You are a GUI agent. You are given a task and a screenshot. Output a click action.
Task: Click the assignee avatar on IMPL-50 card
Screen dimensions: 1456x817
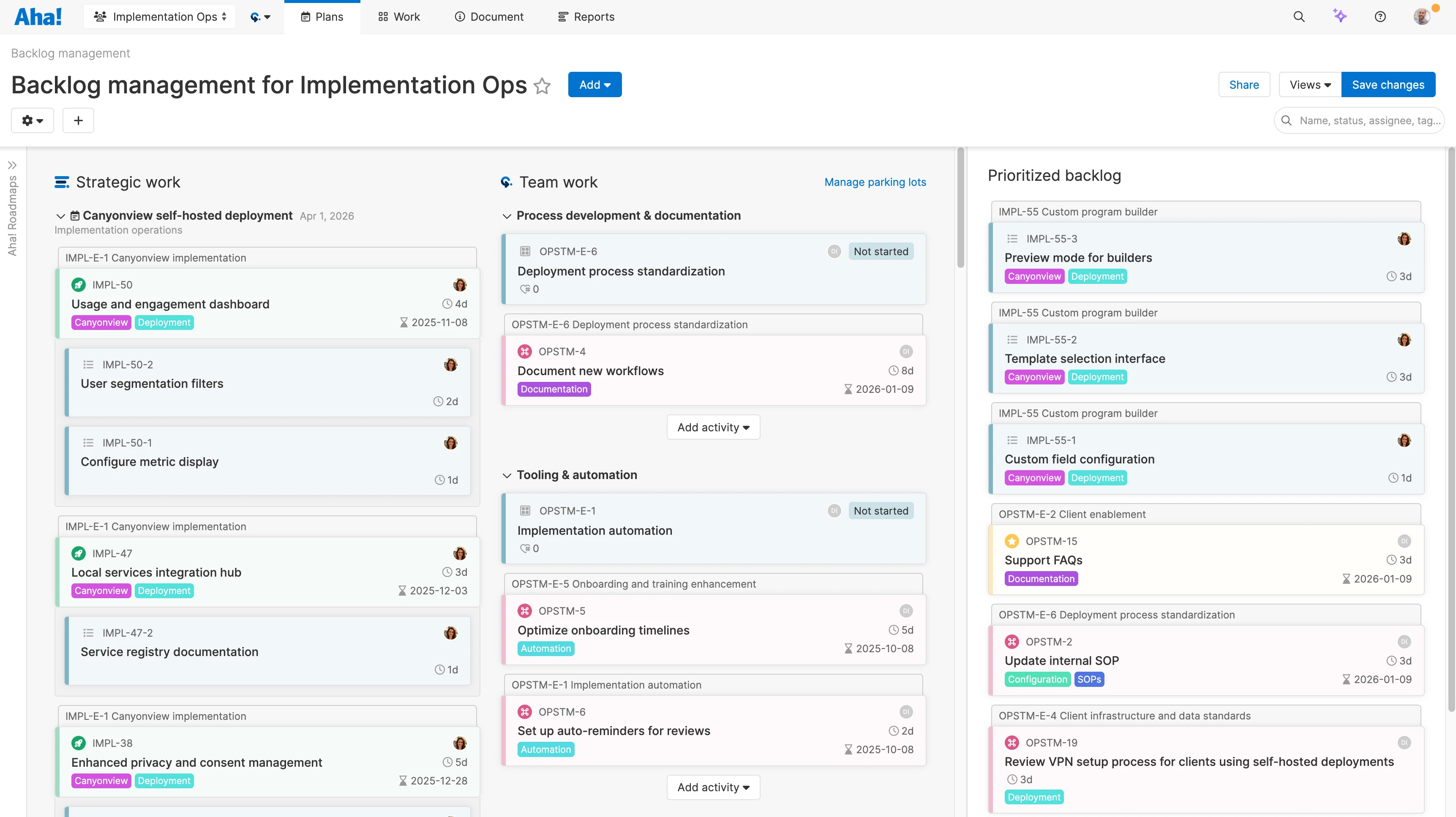tap(461, 285)
